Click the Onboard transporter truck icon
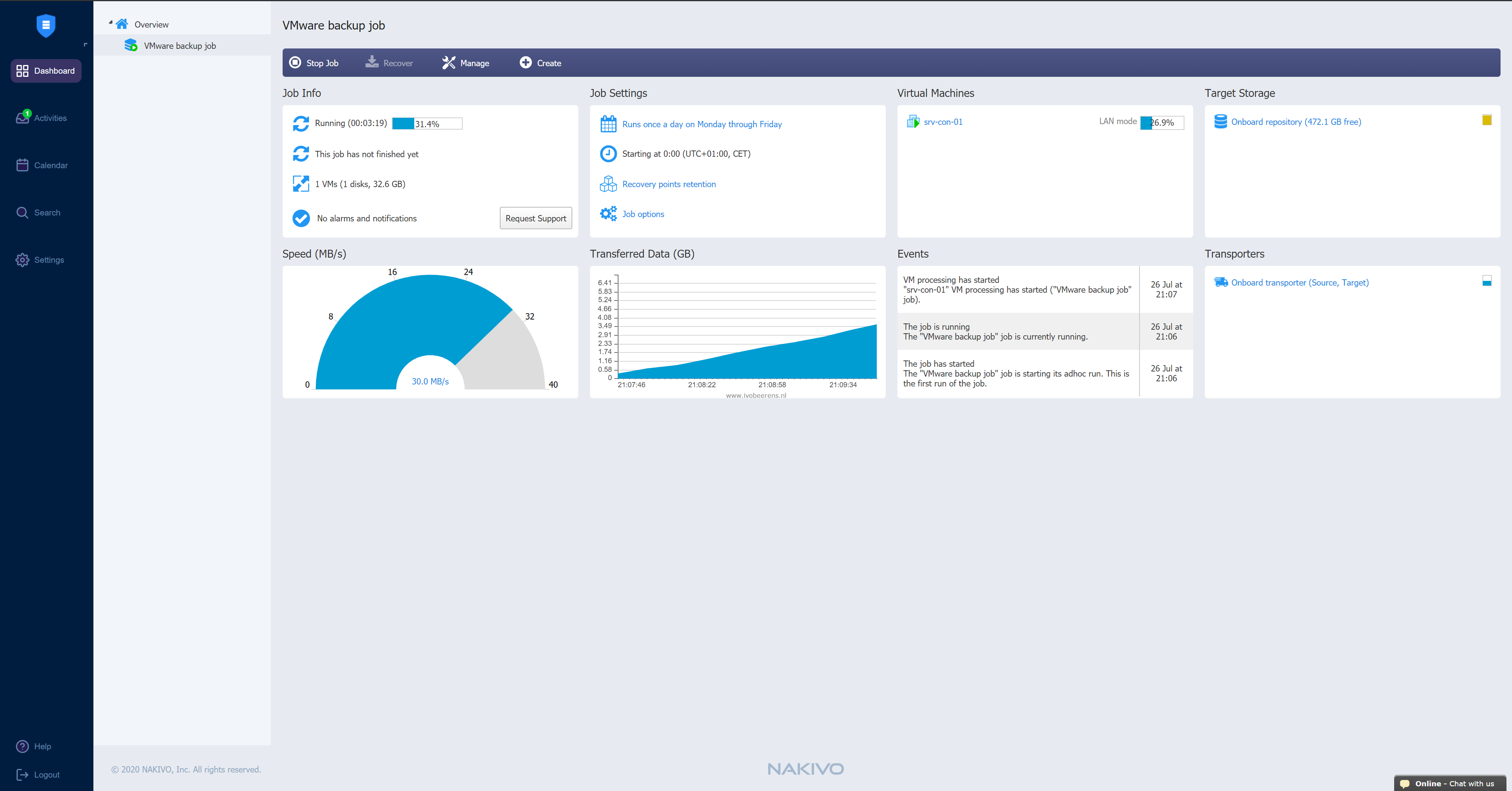The height and width of the screenshot is (791, 1512). point(1221,282)
